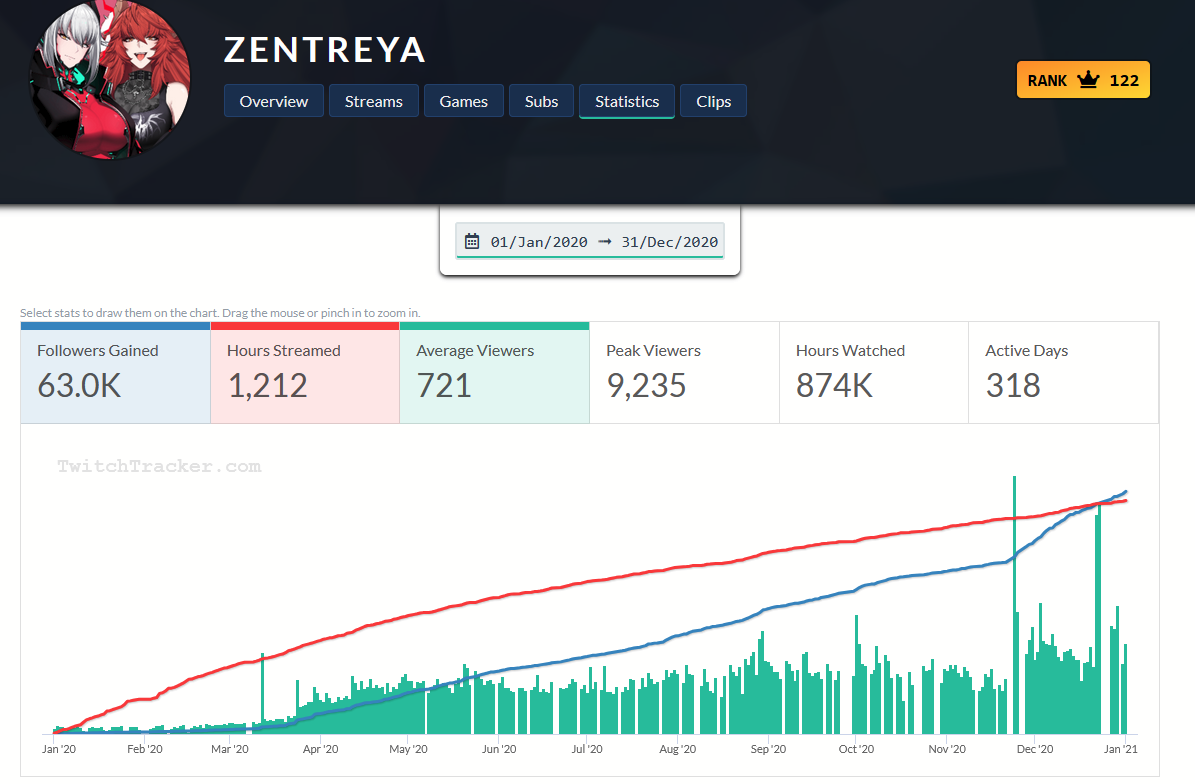1195x784 pixels.
Task: Open the Games tab
Action: point(463,101)
